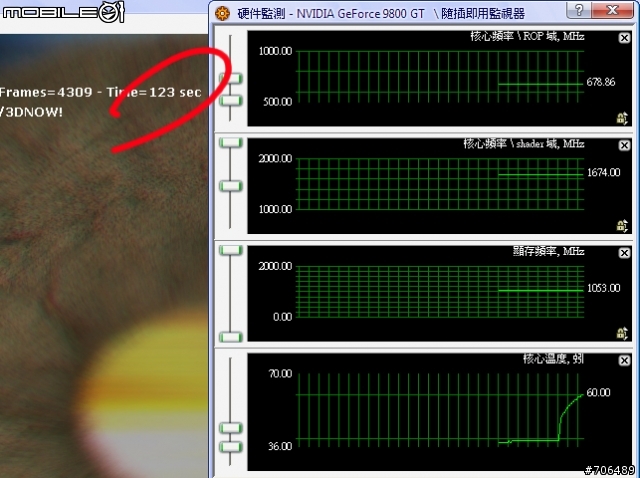
Task: Click the Frames=4309 counter text
Action: (x=46, y=92)
